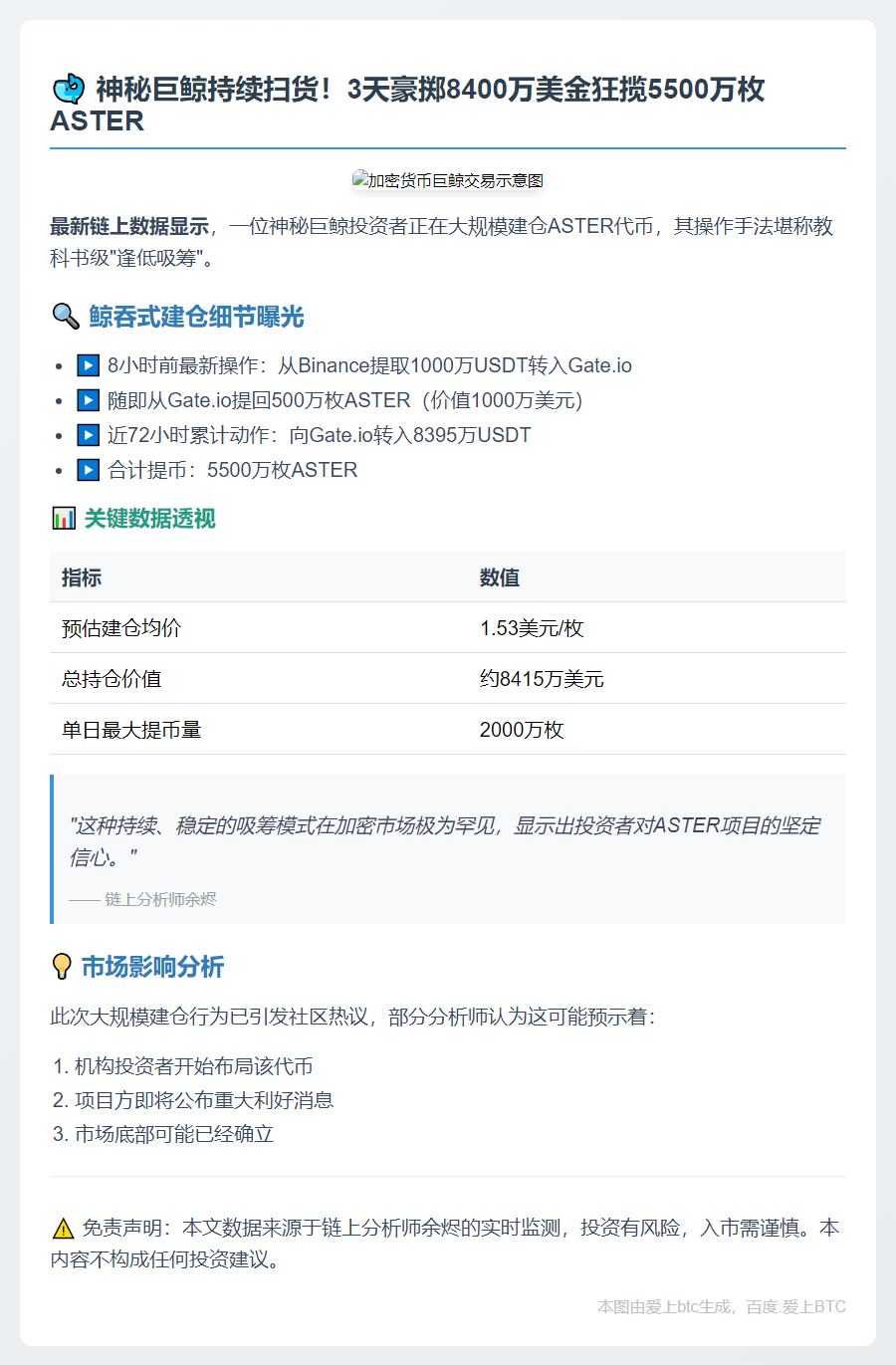Click the 指标 table column header
896x1365 pixels.
[82, 577]
